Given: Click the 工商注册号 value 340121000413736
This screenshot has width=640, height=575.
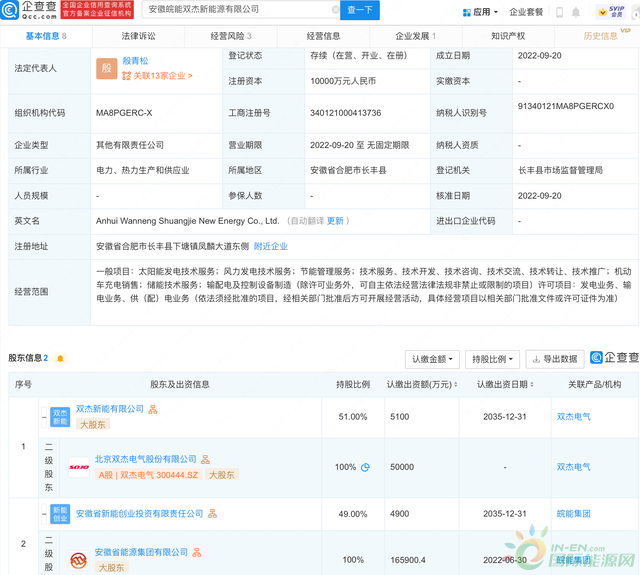Looking at the screenshot, I should tap(345, 113).
